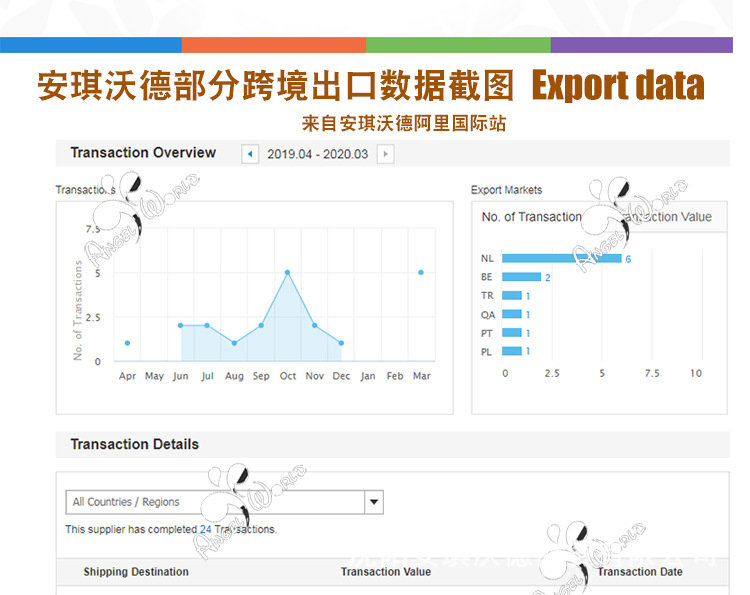Expand the countries dropdown arrow button
Viewport: 750px width, 595px height.
coord(374,502)
